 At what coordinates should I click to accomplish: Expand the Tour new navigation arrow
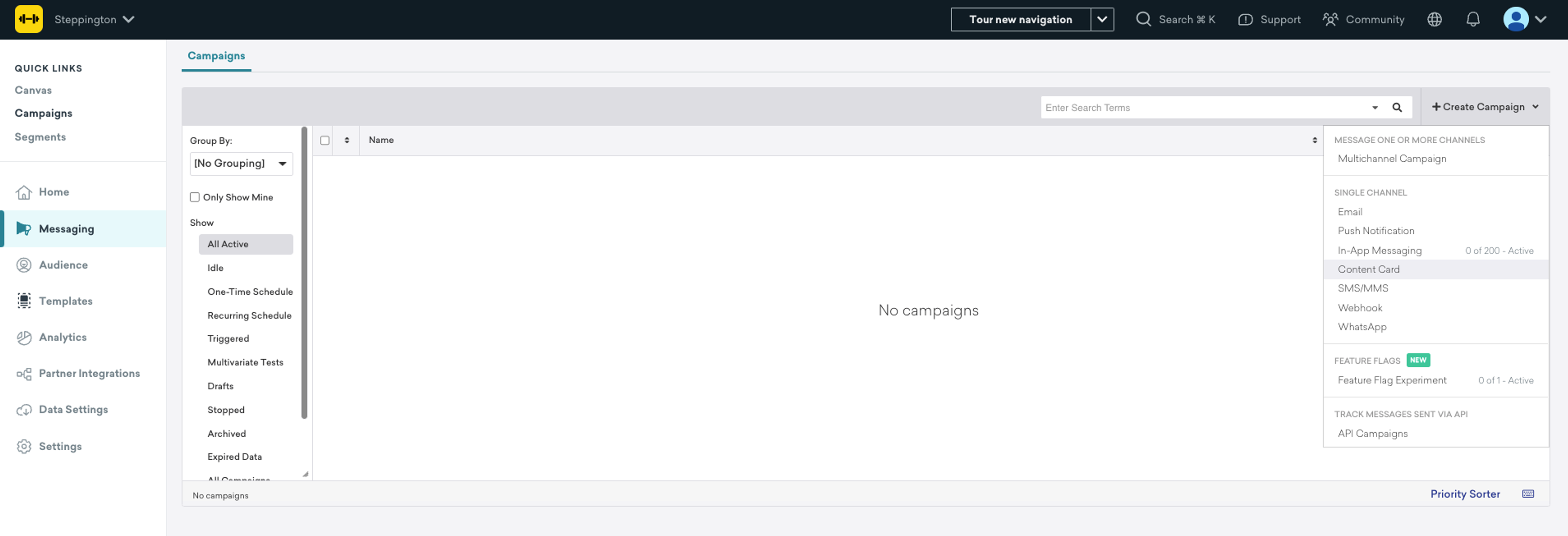(x=1102, y=20)
